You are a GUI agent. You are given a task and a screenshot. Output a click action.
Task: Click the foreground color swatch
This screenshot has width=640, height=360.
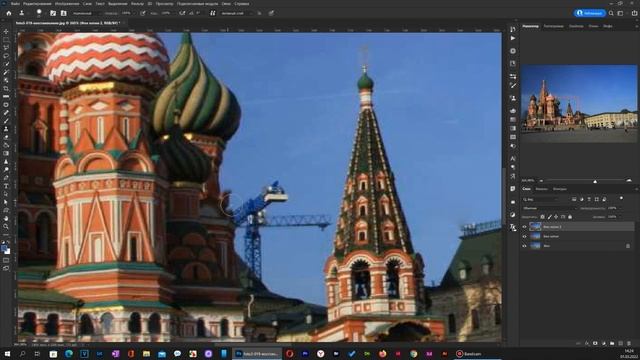[x=4, y=248]
